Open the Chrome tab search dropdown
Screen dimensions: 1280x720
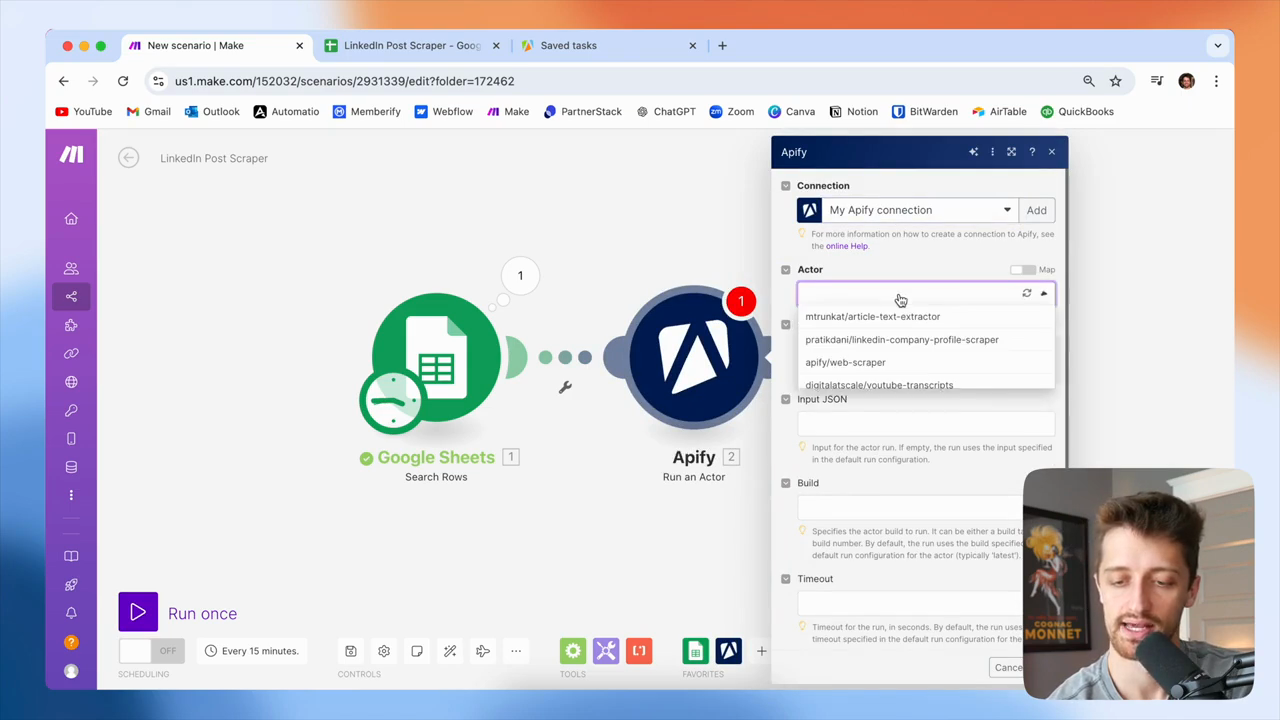tap(1218, 45)
